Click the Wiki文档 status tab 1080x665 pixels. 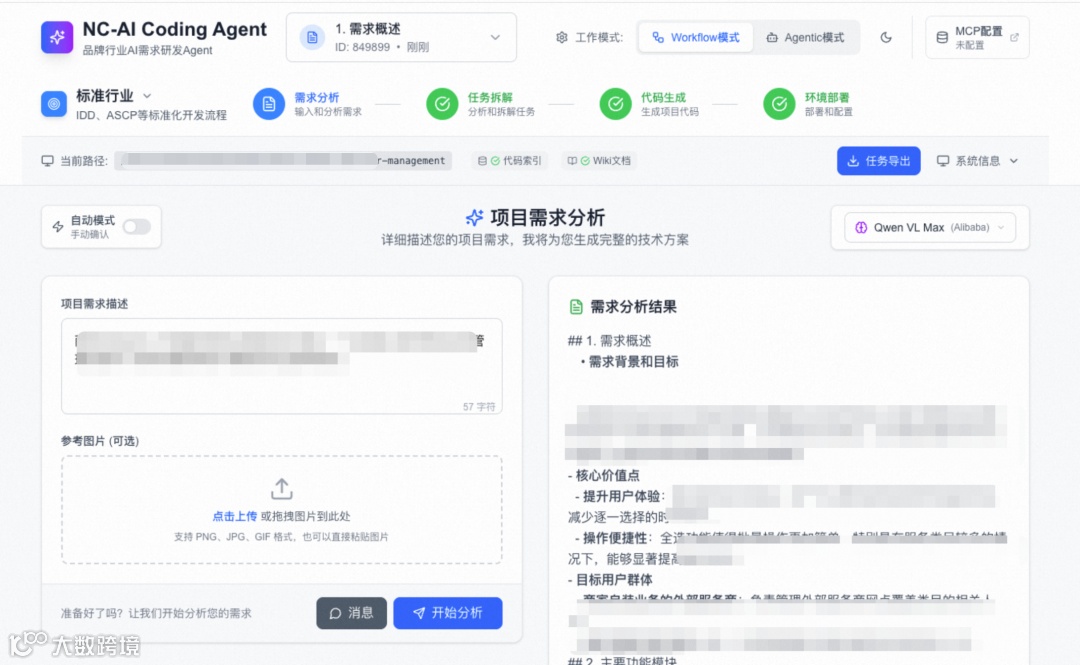(599, 161)
